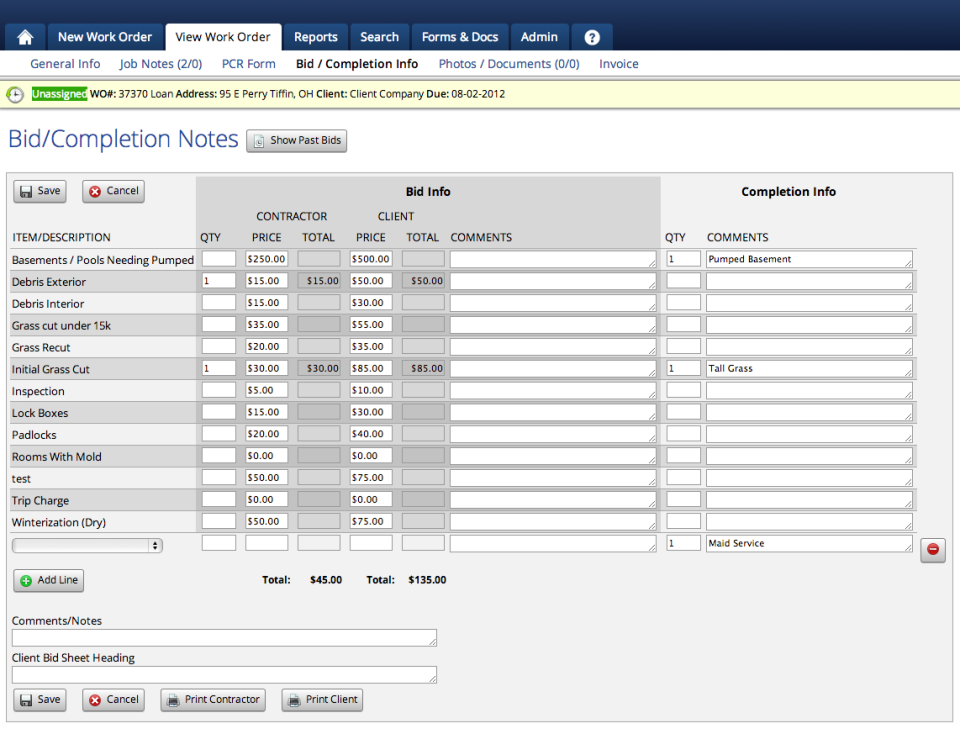Remove the Maid Service line with the red minus icon
The image size is (960, 734).
point(932,550)
